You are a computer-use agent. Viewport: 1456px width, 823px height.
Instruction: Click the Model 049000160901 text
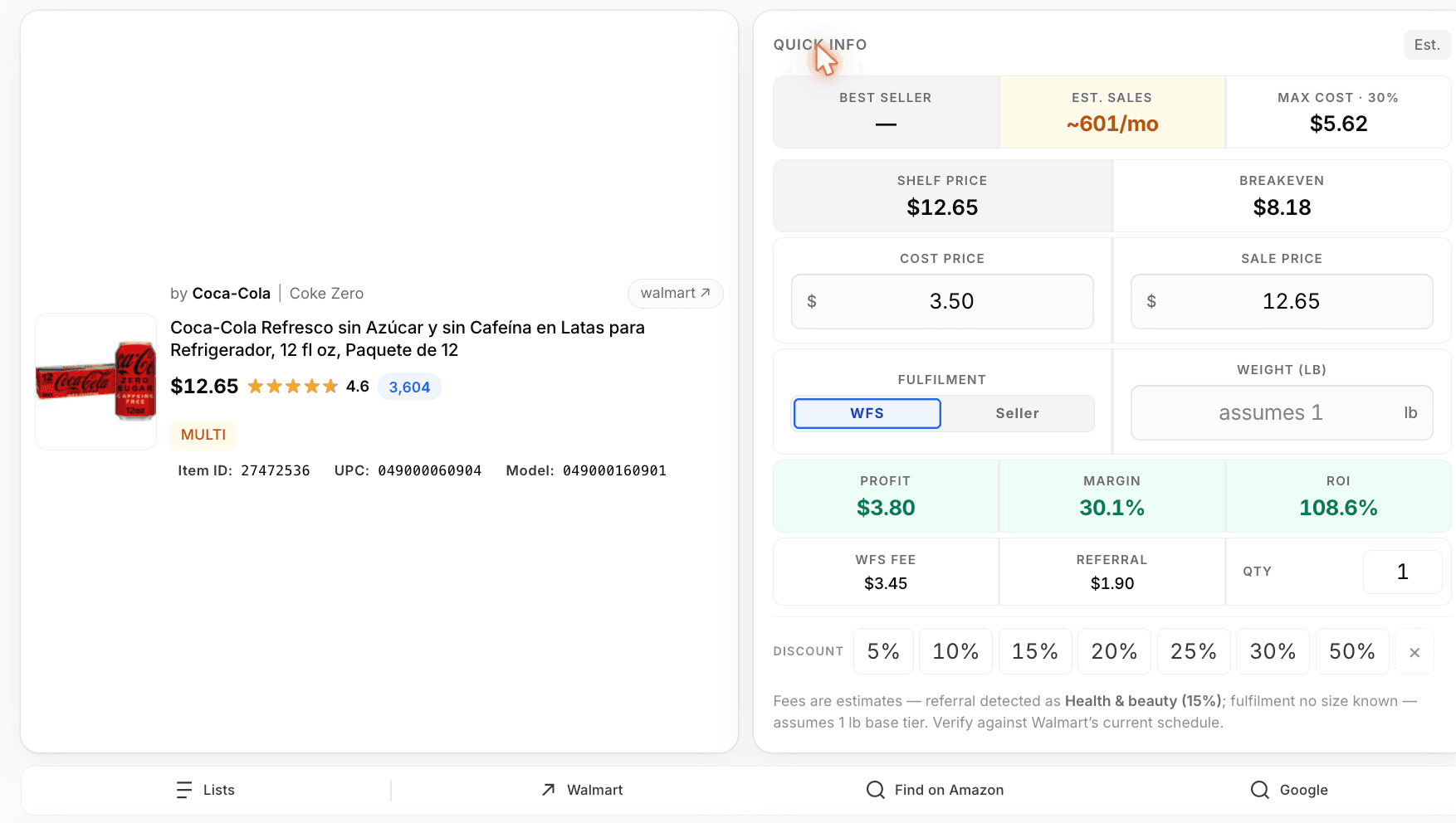586,470
